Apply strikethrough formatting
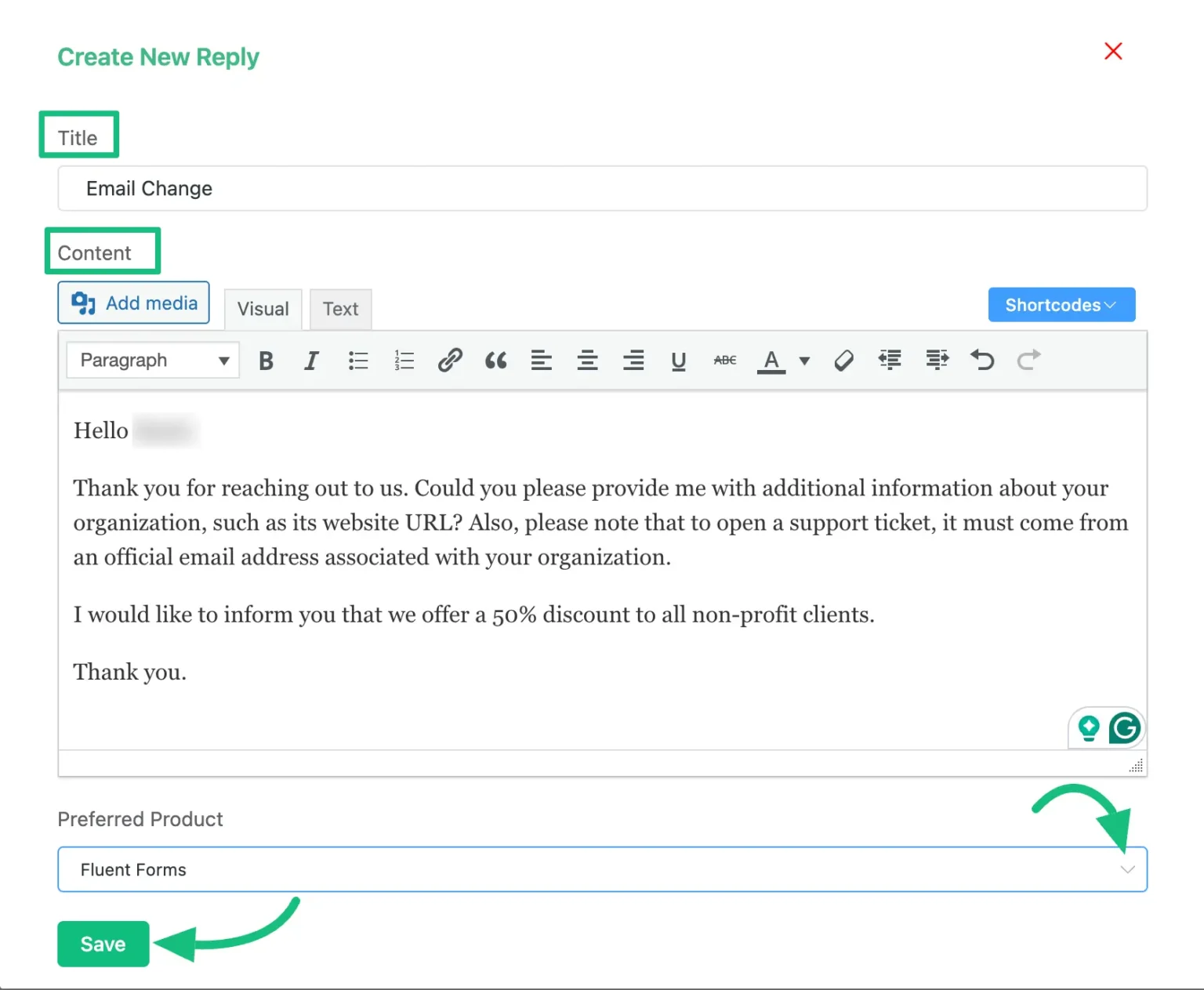1204x990 pixels. coord(723,361)
